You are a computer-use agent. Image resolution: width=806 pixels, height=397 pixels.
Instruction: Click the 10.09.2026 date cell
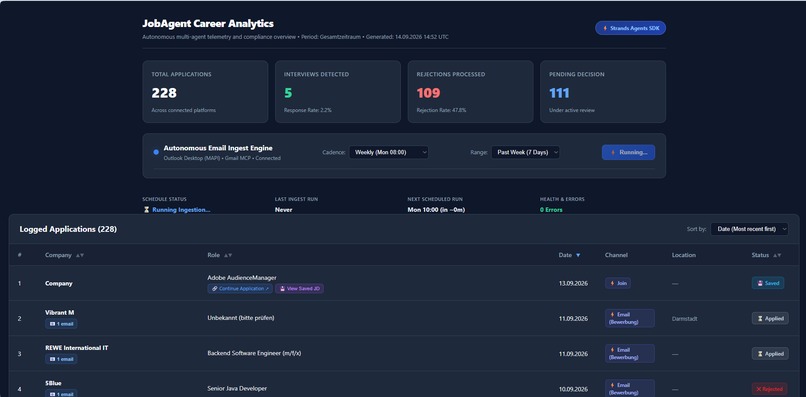click(x=573, y=389)
